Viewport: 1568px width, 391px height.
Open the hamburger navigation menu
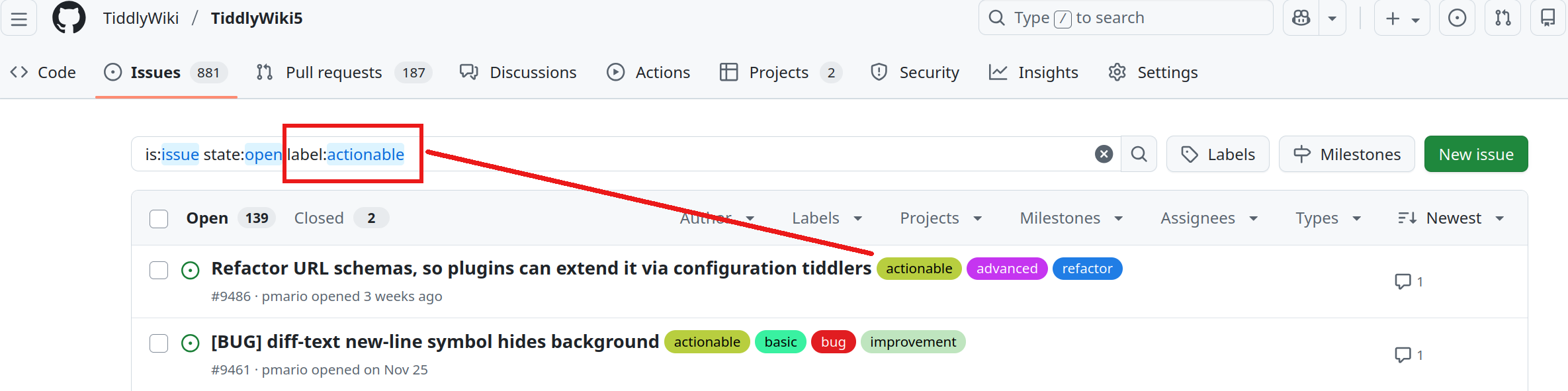(x=19, y=19)
